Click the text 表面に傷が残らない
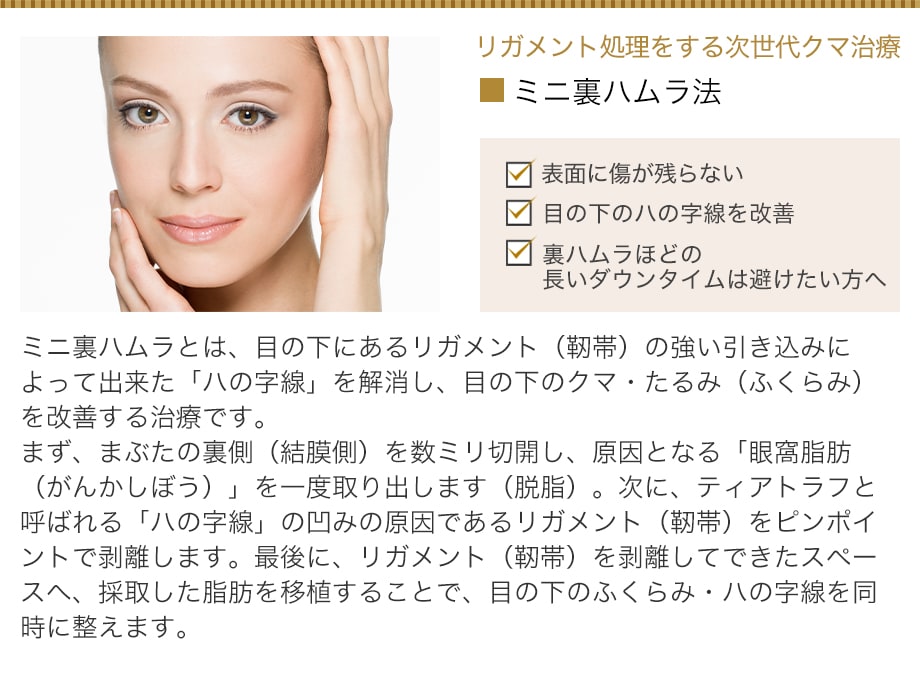The height and width of the screenshot is (673, 920). tap(642, 174)
